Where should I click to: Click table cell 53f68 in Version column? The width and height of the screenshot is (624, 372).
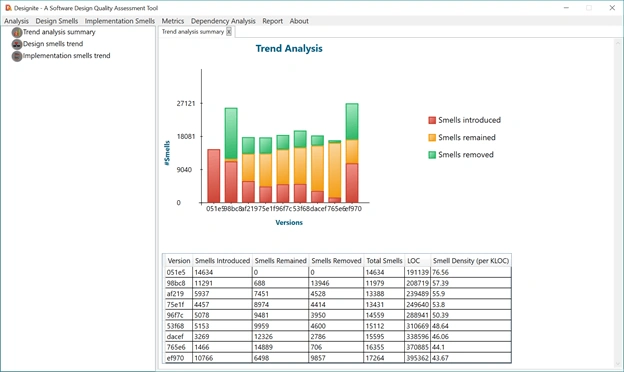coord(179,326)
